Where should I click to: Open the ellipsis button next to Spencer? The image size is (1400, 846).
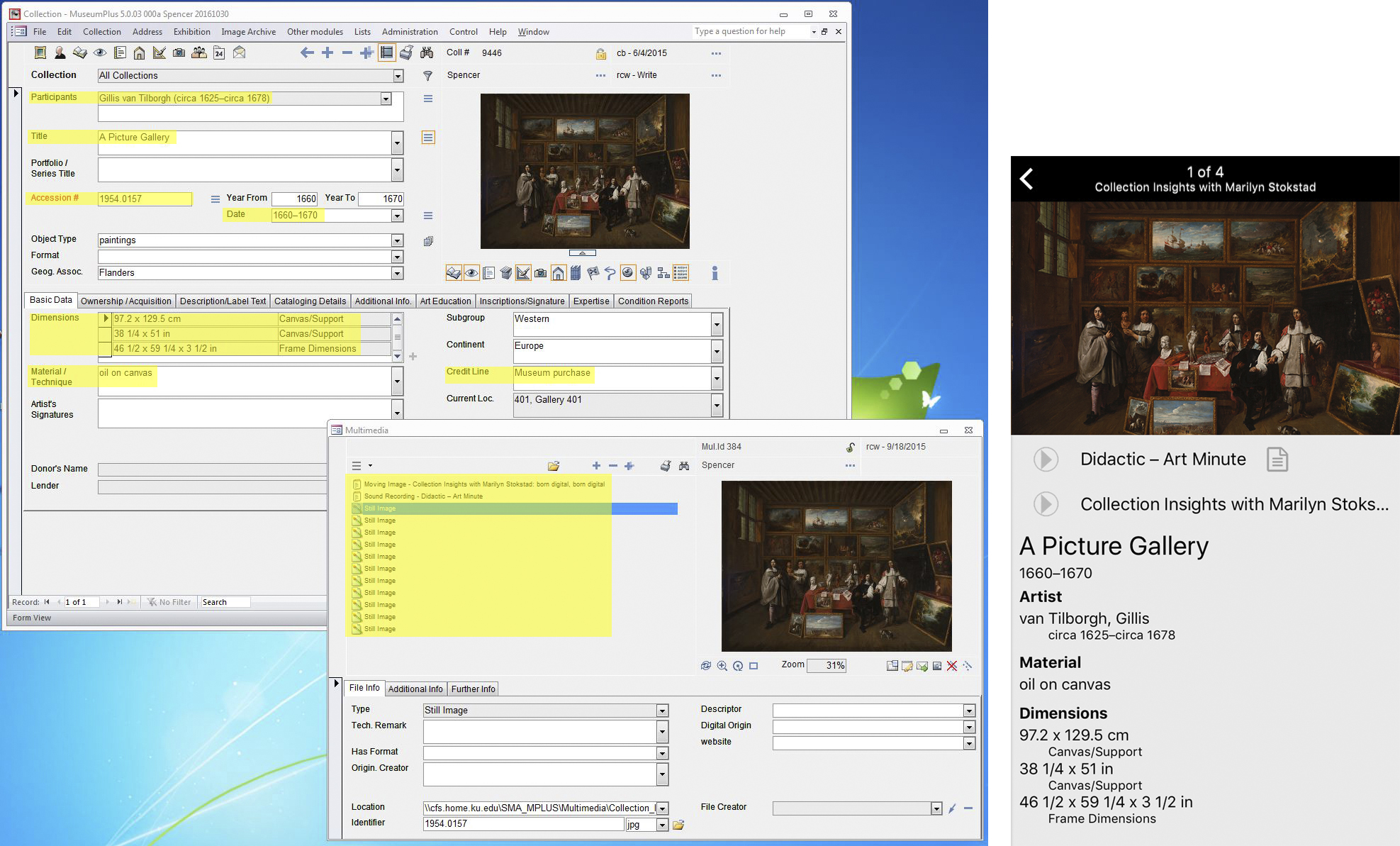coord(600,76)
